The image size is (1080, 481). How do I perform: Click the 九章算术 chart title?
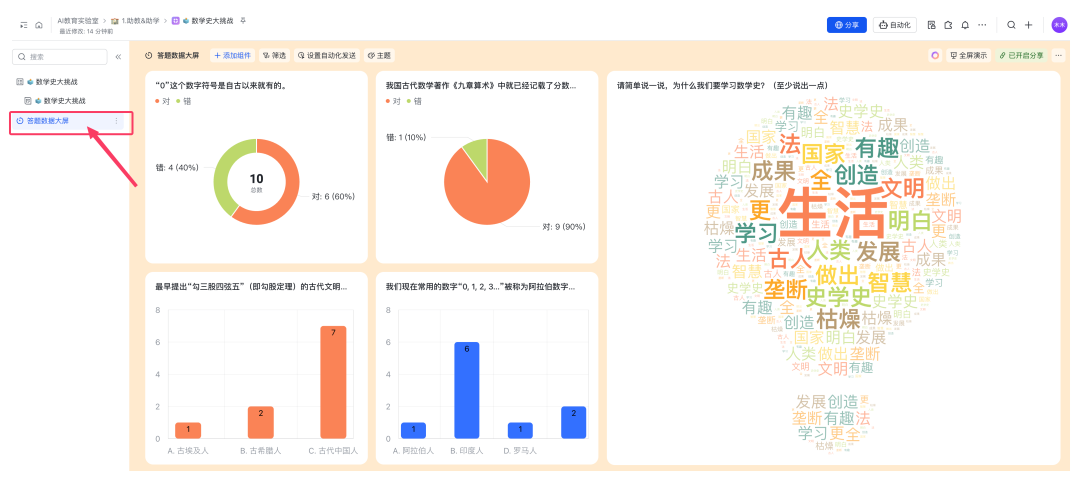(481, 86)
